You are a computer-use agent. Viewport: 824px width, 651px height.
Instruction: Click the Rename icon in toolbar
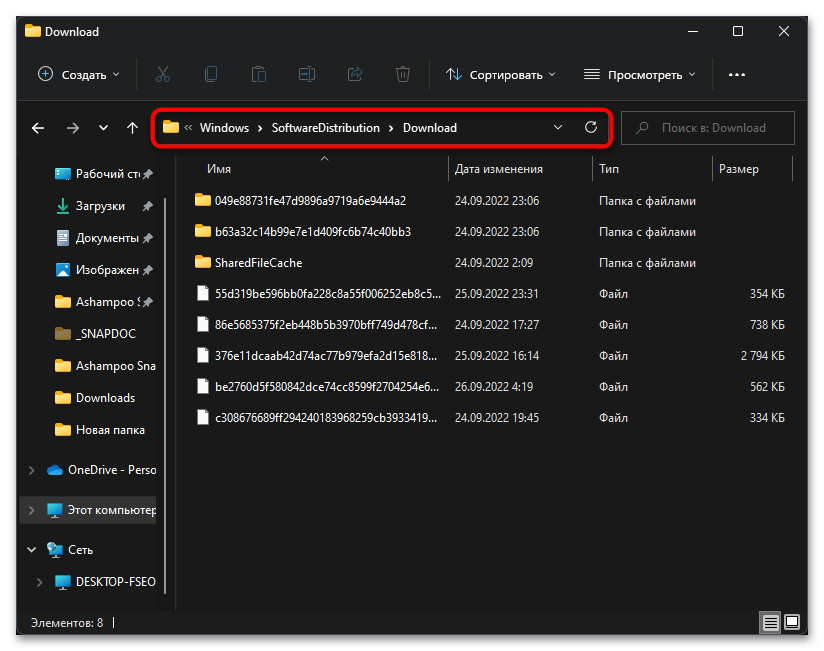[307, 75]
